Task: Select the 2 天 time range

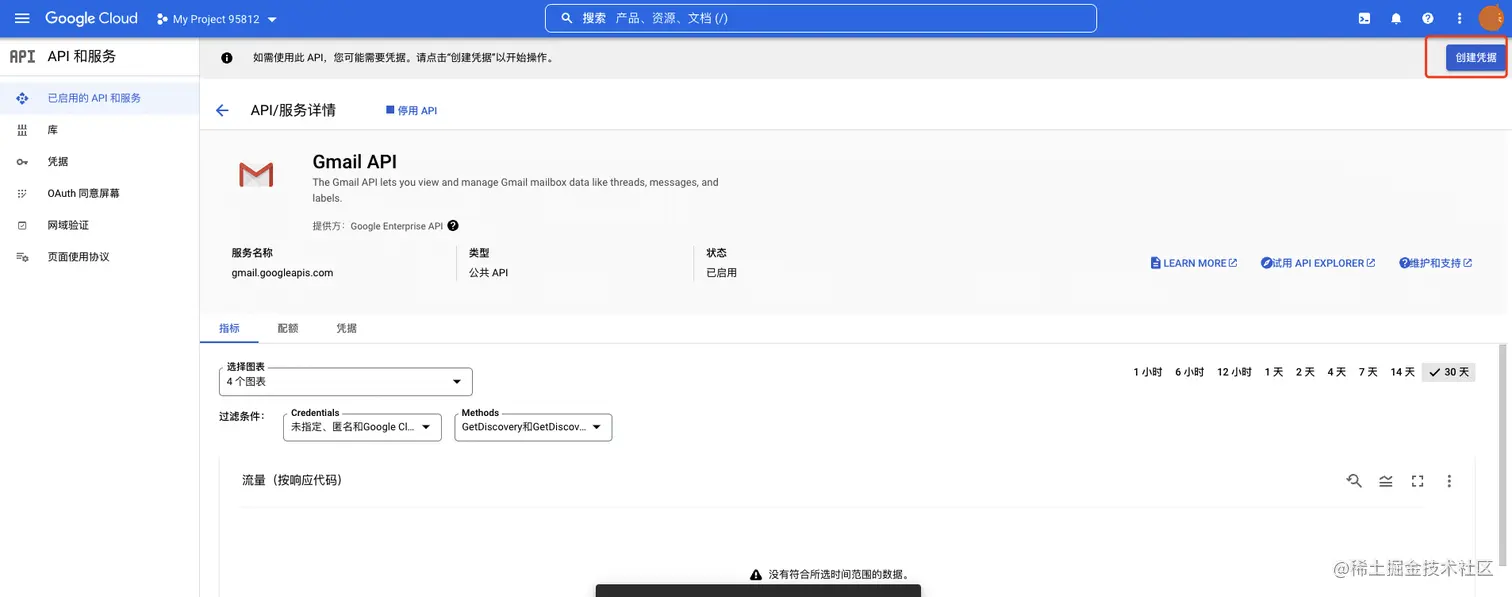Action: [x=1305, y=372]
